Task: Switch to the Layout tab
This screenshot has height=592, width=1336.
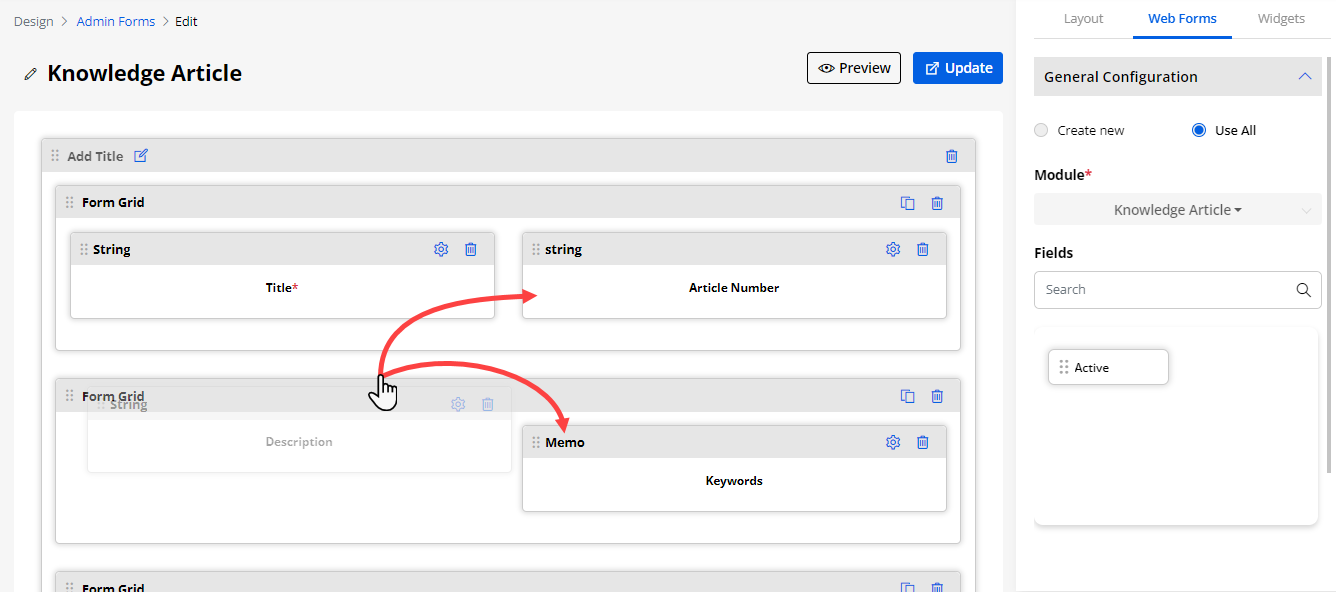Action: pyautogui.click(x=1083, y=19)
